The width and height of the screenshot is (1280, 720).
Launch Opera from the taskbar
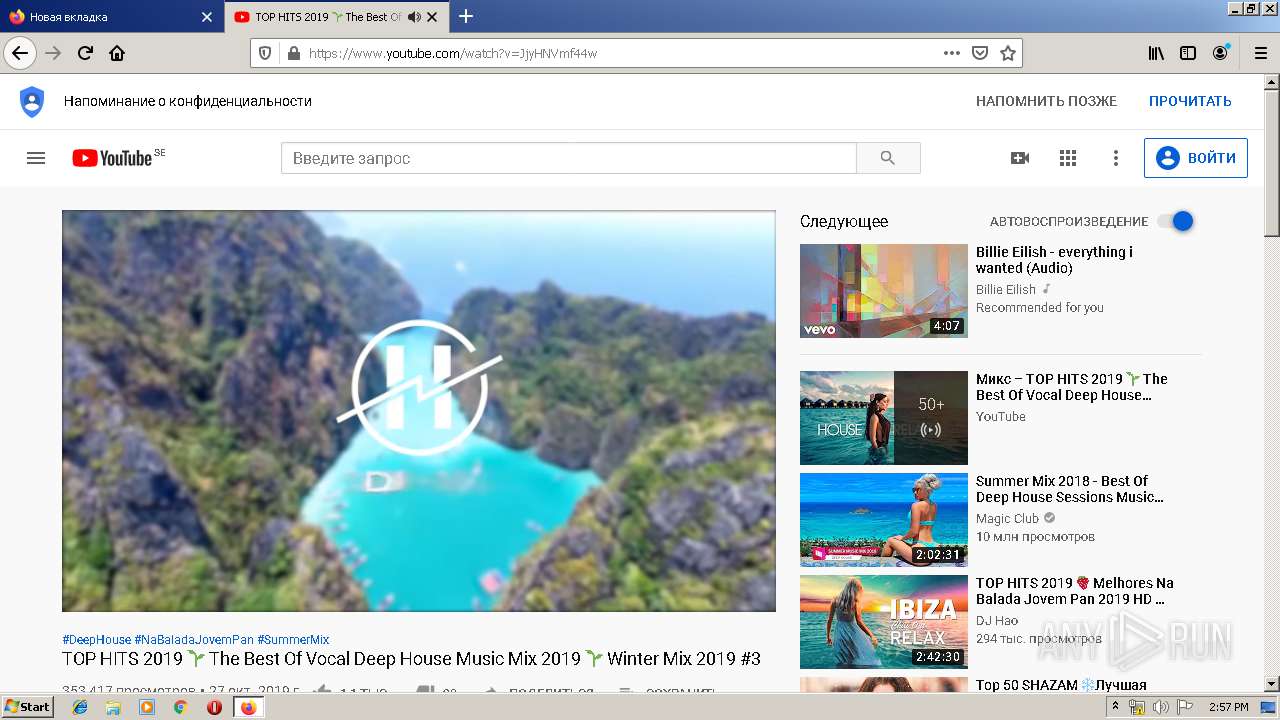214,706
